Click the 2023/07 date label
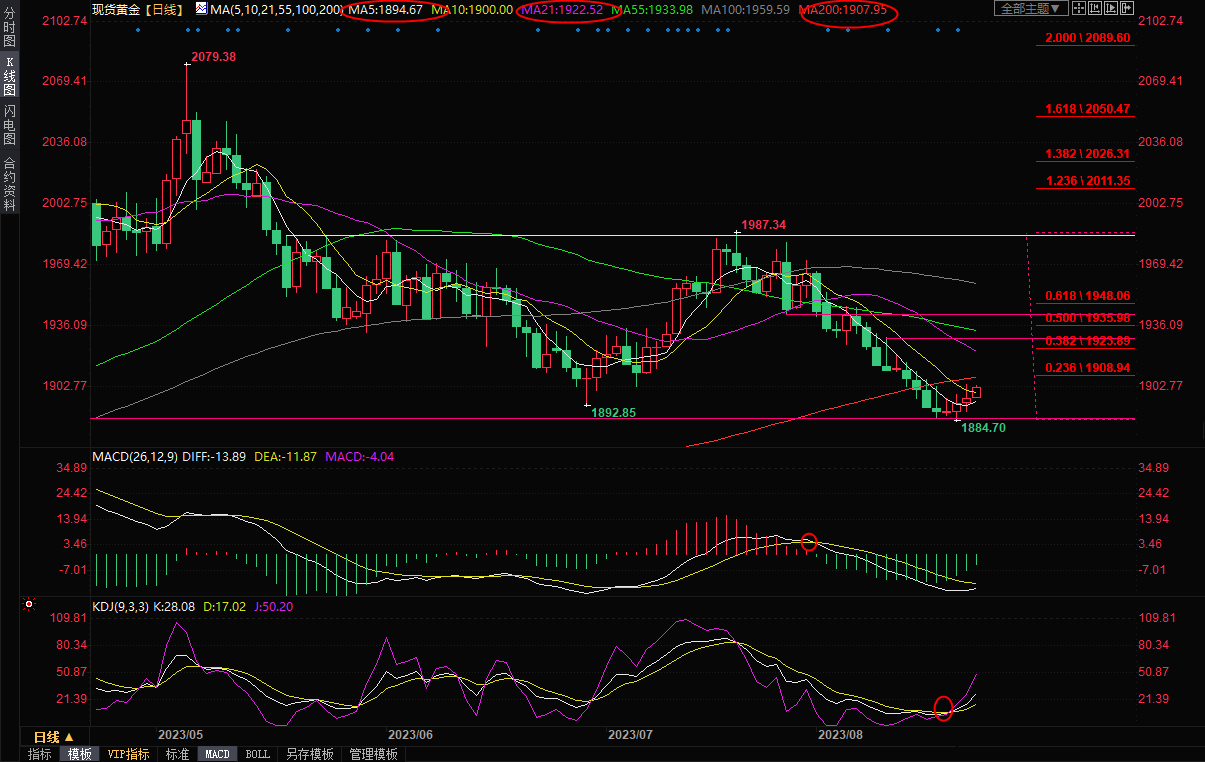 (630, 734)
